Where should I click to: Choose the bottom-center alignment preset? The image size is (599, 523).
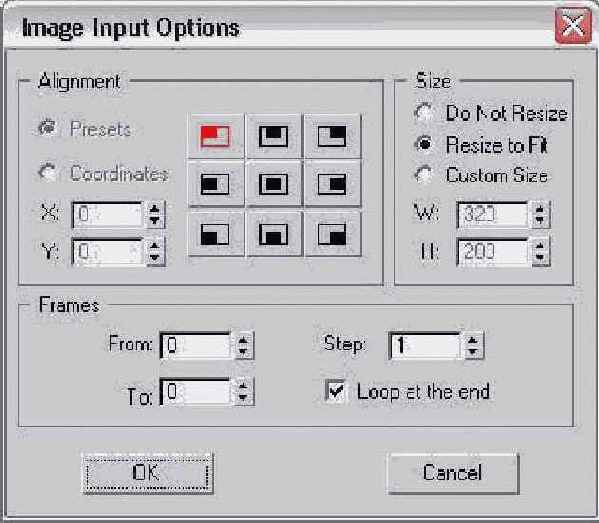pos(274,233)
